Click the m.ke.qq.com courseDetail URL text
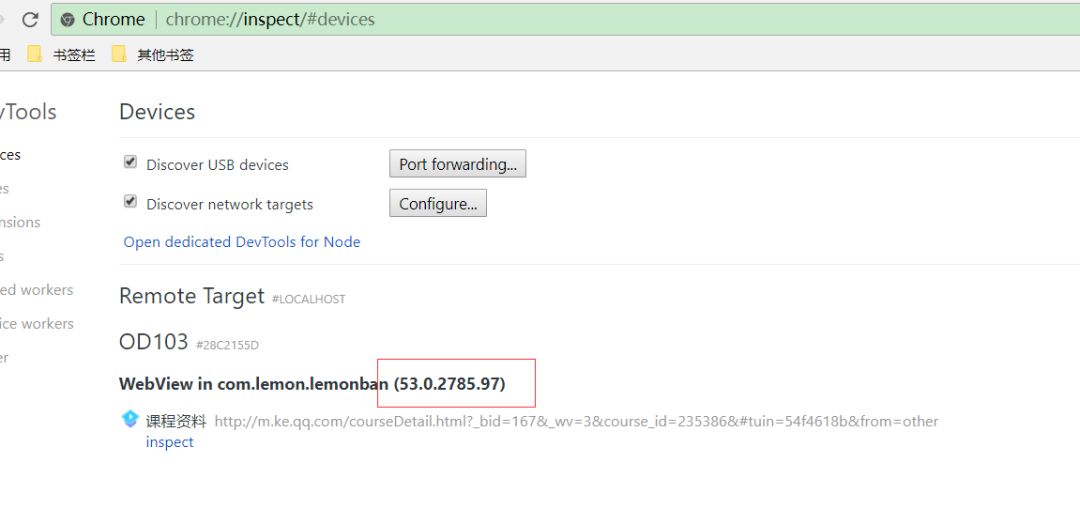1080x509 pixels. pyautogui.click(x=577, y=421)
